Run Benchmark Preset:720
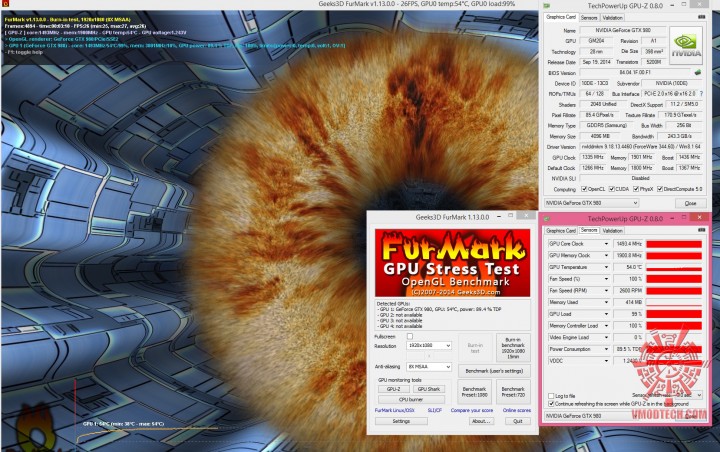This screenshot has width=720, height=452. pos(513,392)
